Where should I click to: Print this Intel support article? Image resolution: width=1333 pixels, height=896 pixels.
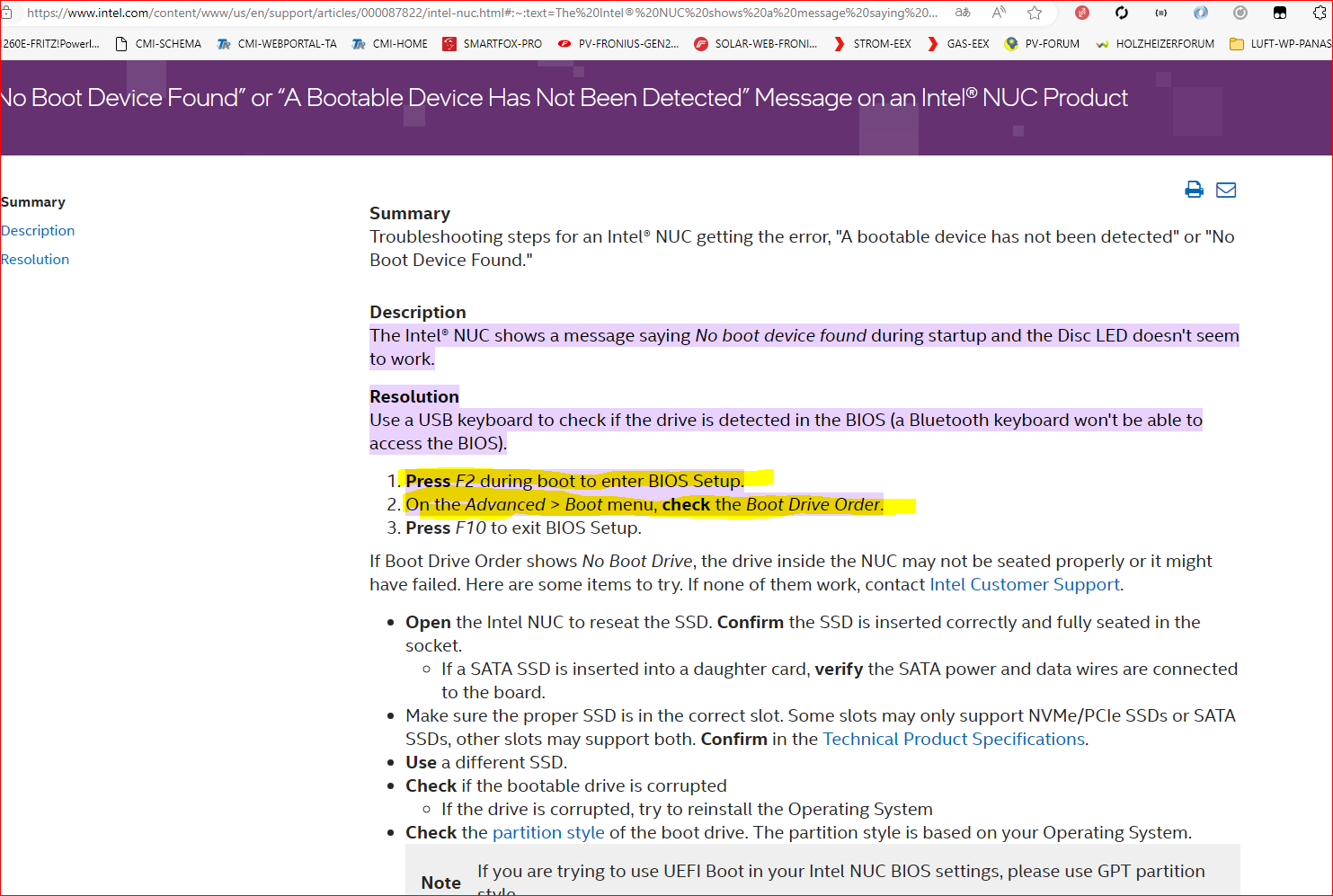tap(1194, 189)
